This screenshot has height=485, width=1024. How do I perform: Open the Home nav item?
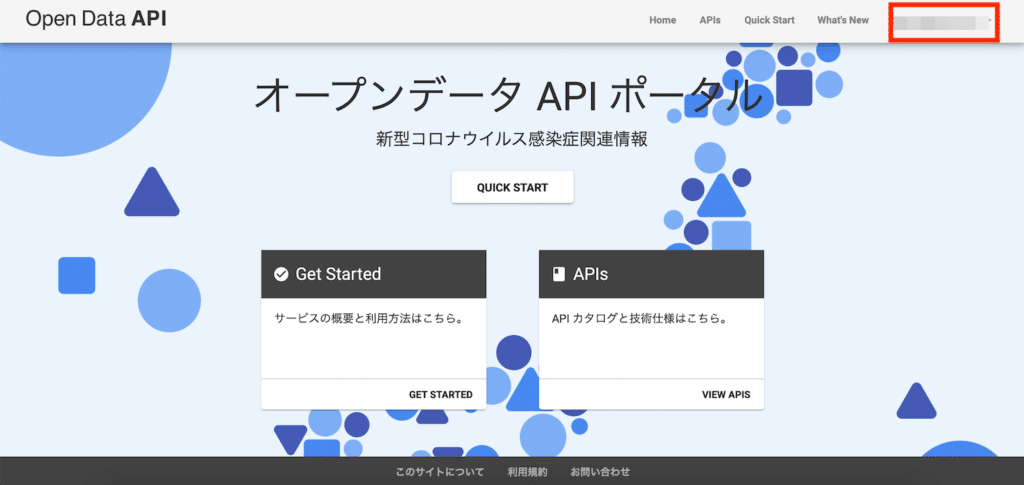662,20
